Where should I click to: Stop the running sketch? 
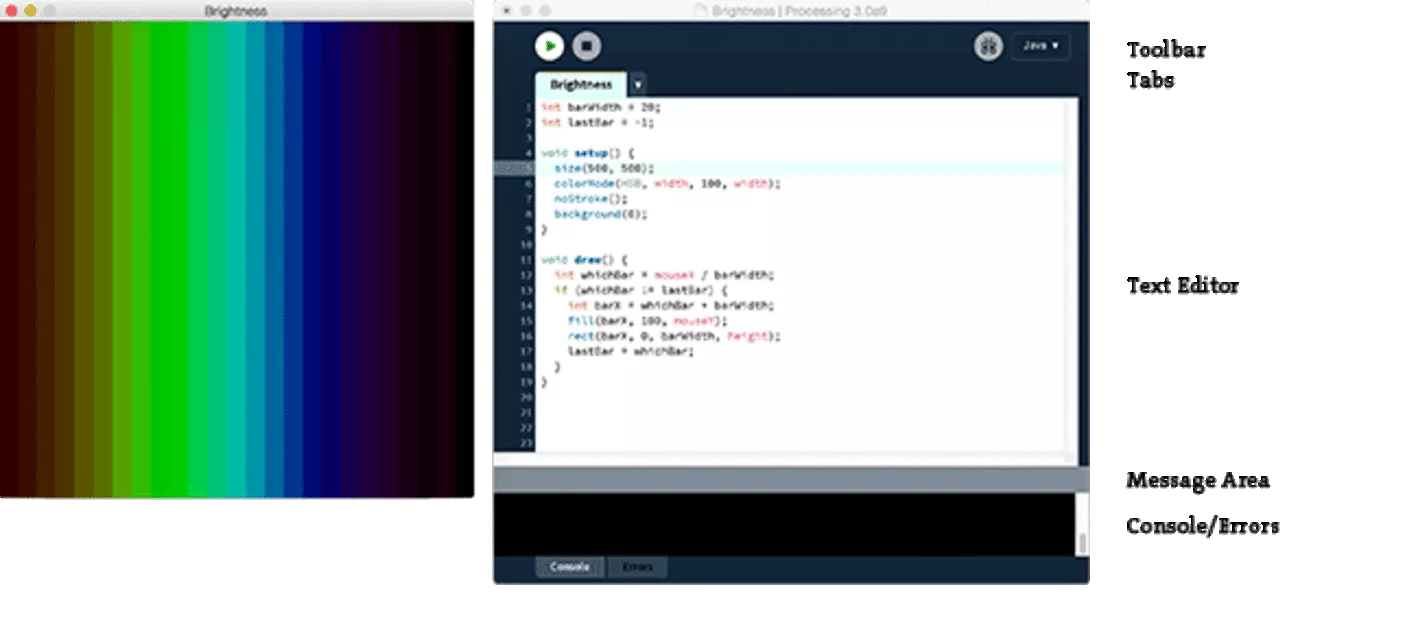pyautogui.click(x=587, y=46)
